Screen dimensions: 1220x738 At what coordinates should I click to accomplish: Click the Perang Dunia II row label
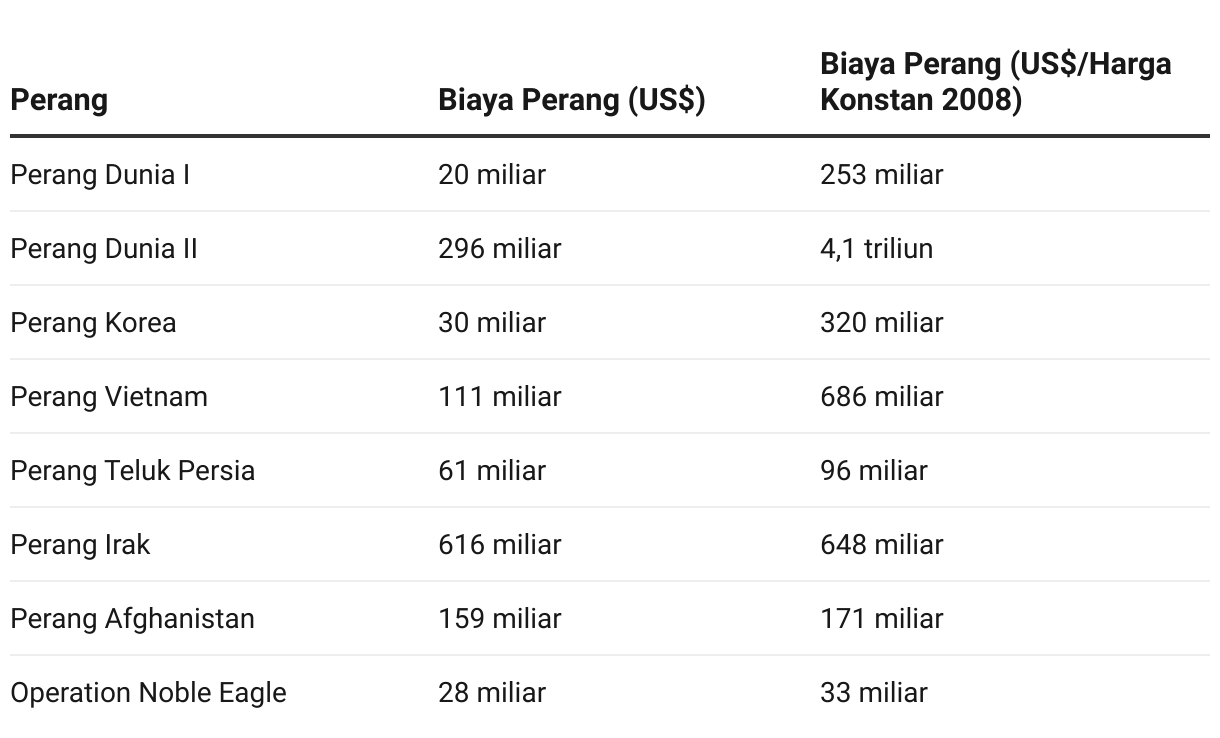104,249
